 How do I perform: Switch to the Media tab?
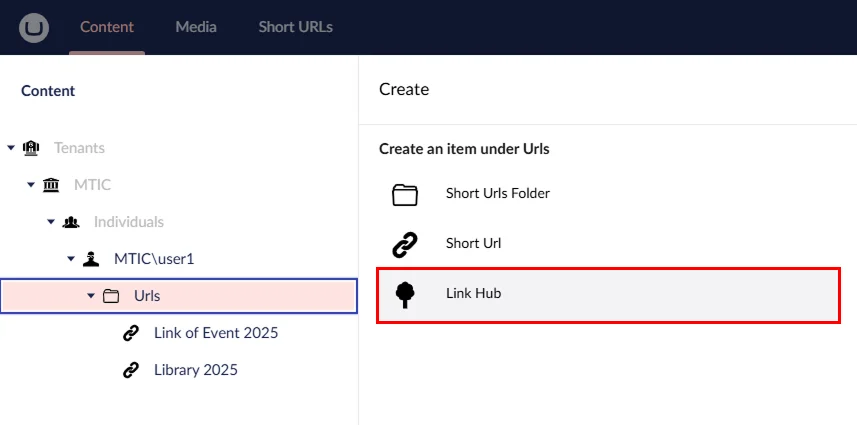(x=195, y=27)
